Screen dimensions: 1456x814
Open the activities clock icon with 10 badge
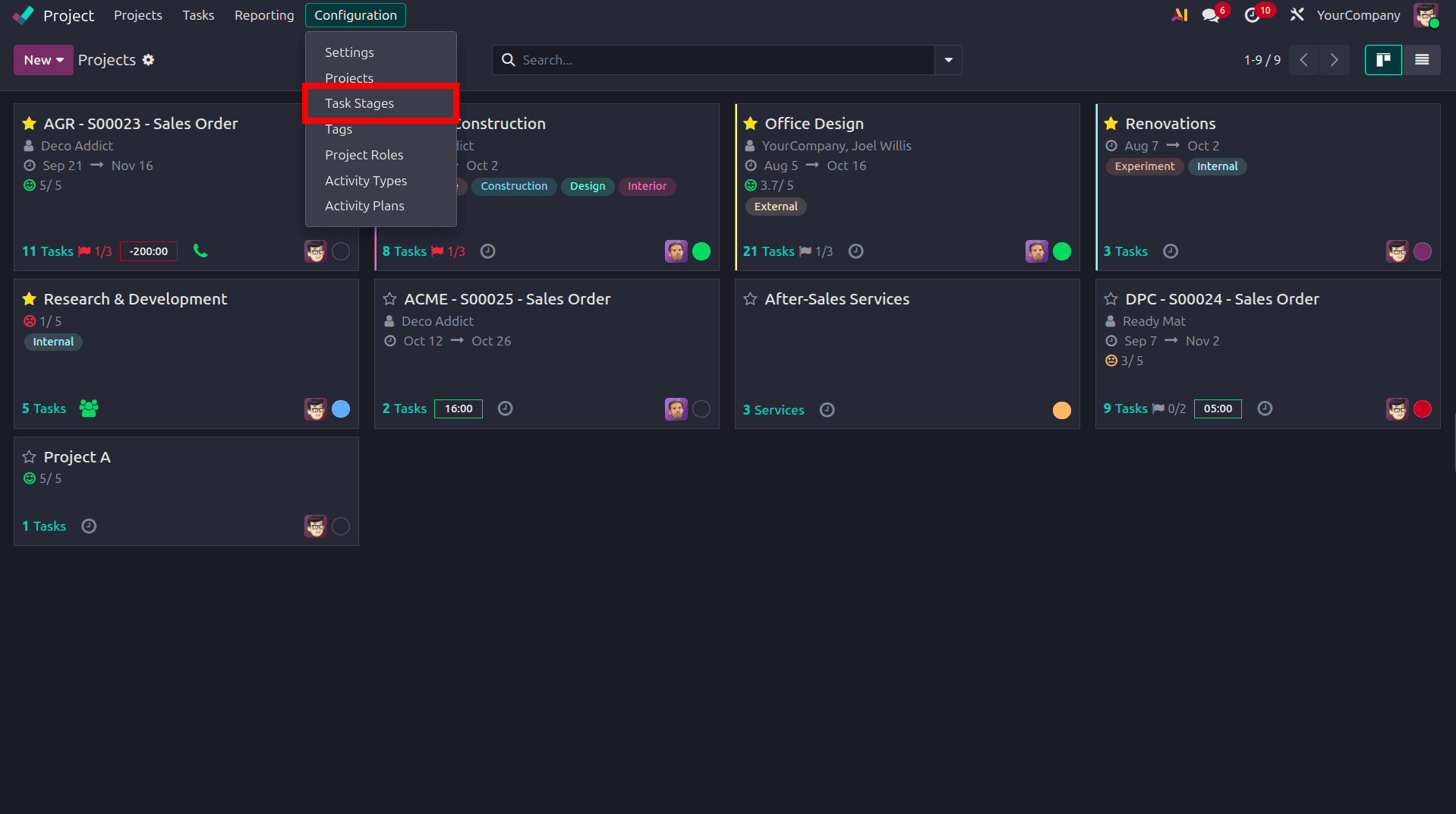tap(1252, 15)
